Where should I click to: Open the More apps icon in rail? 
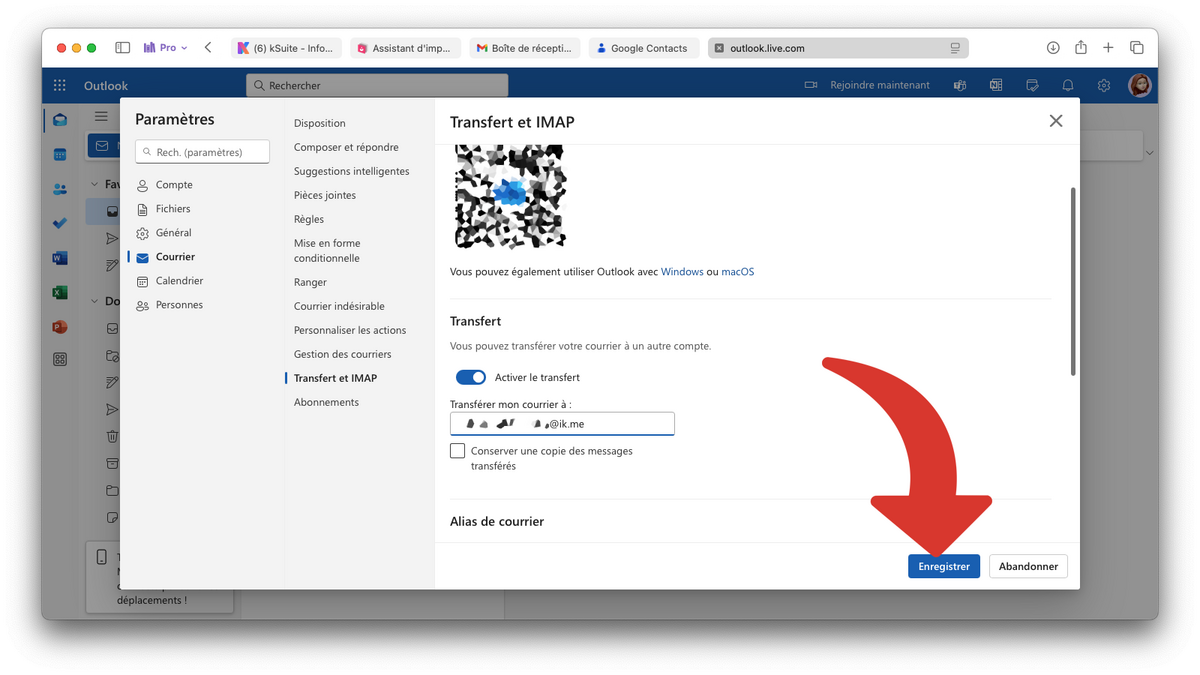point(60,359)
